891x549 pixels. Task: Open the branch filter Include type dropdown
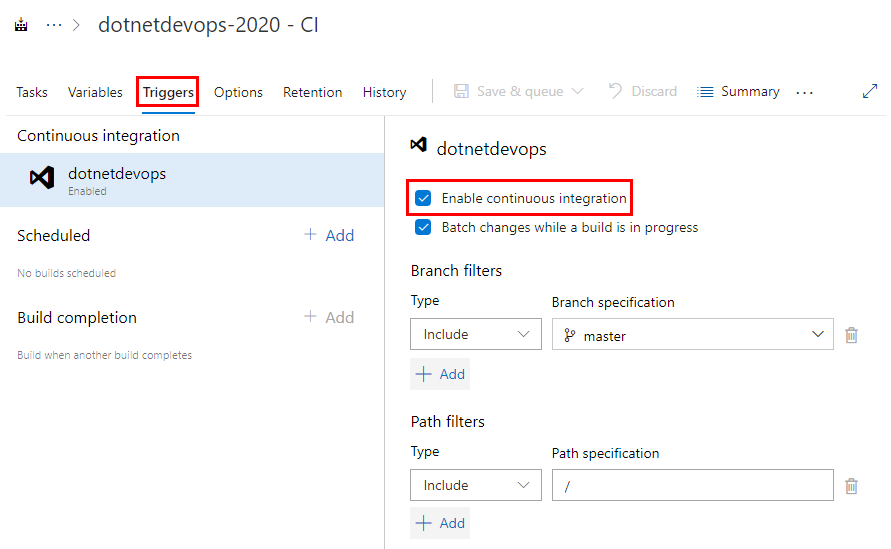click(476, 334)
